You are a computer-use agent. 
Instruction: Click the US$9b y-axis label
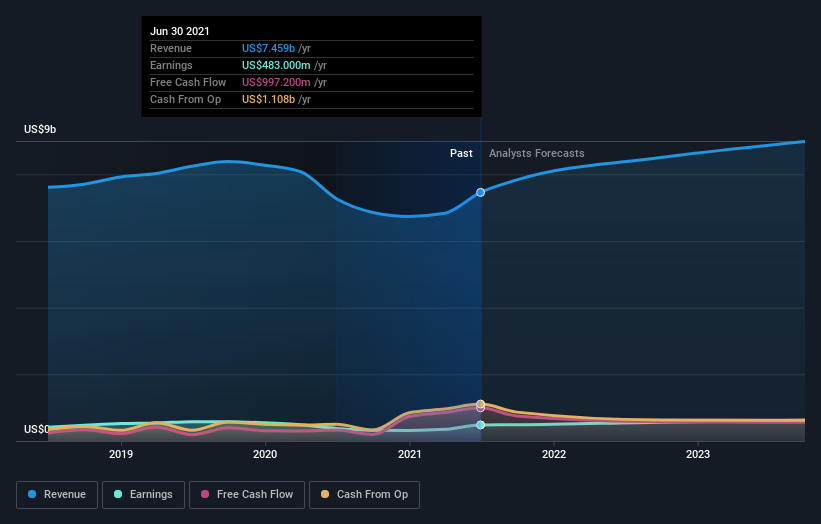[x=40, y=129]
